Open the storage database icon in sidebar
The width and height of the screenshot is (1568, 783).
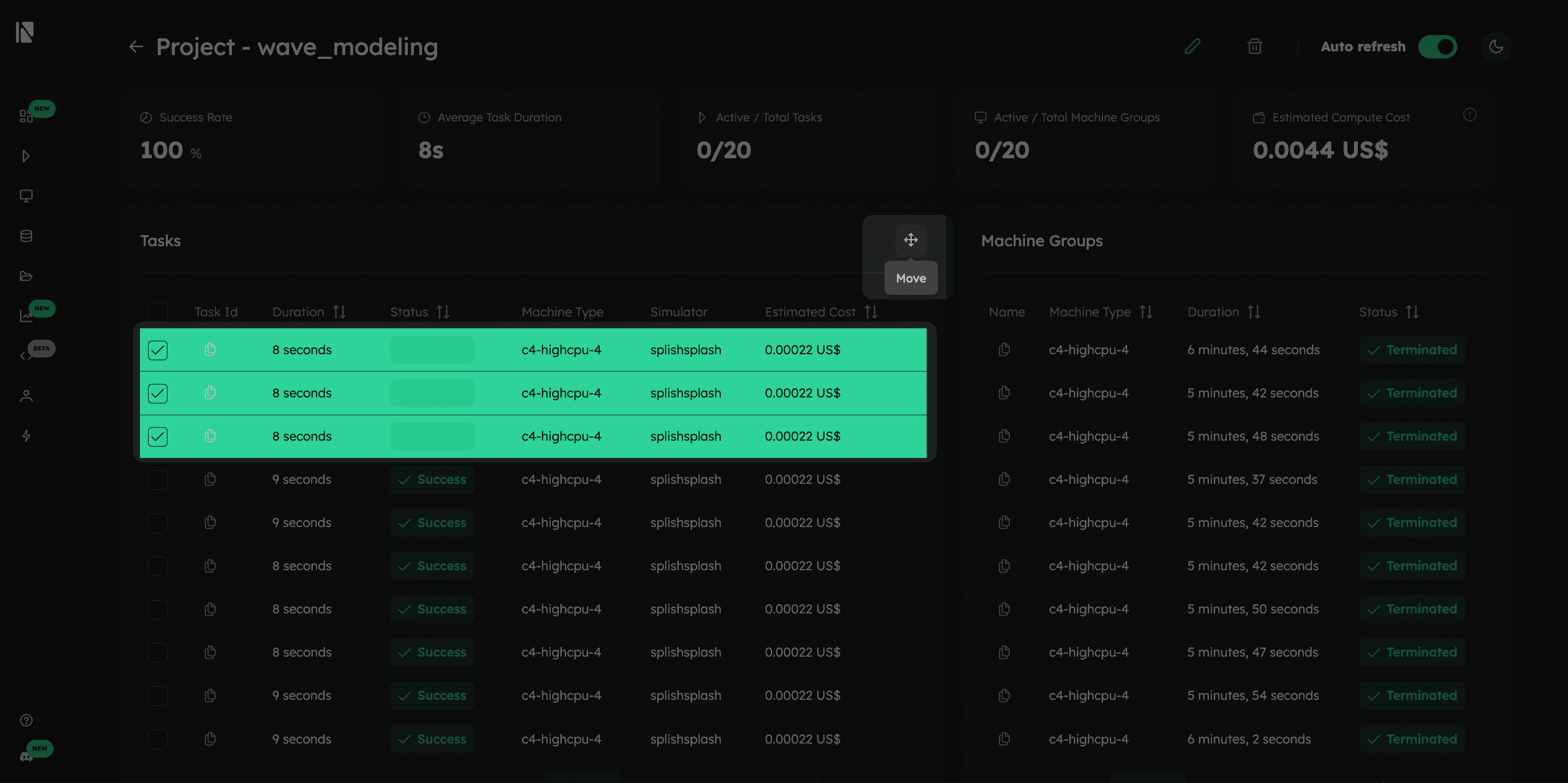point(26,236)
